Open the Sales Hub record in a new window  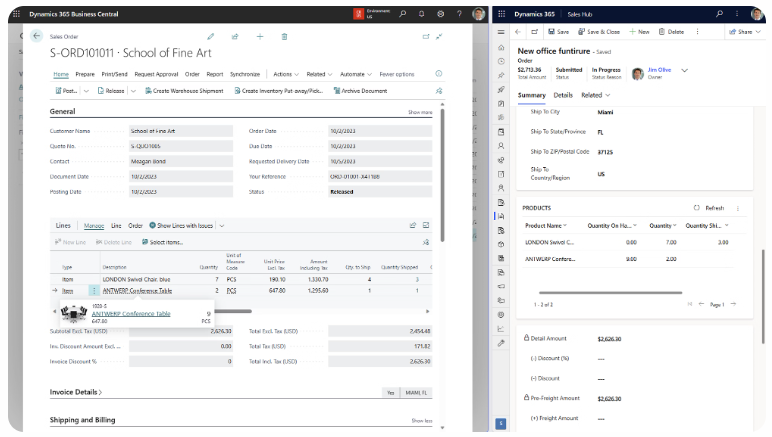pos(535,32)
